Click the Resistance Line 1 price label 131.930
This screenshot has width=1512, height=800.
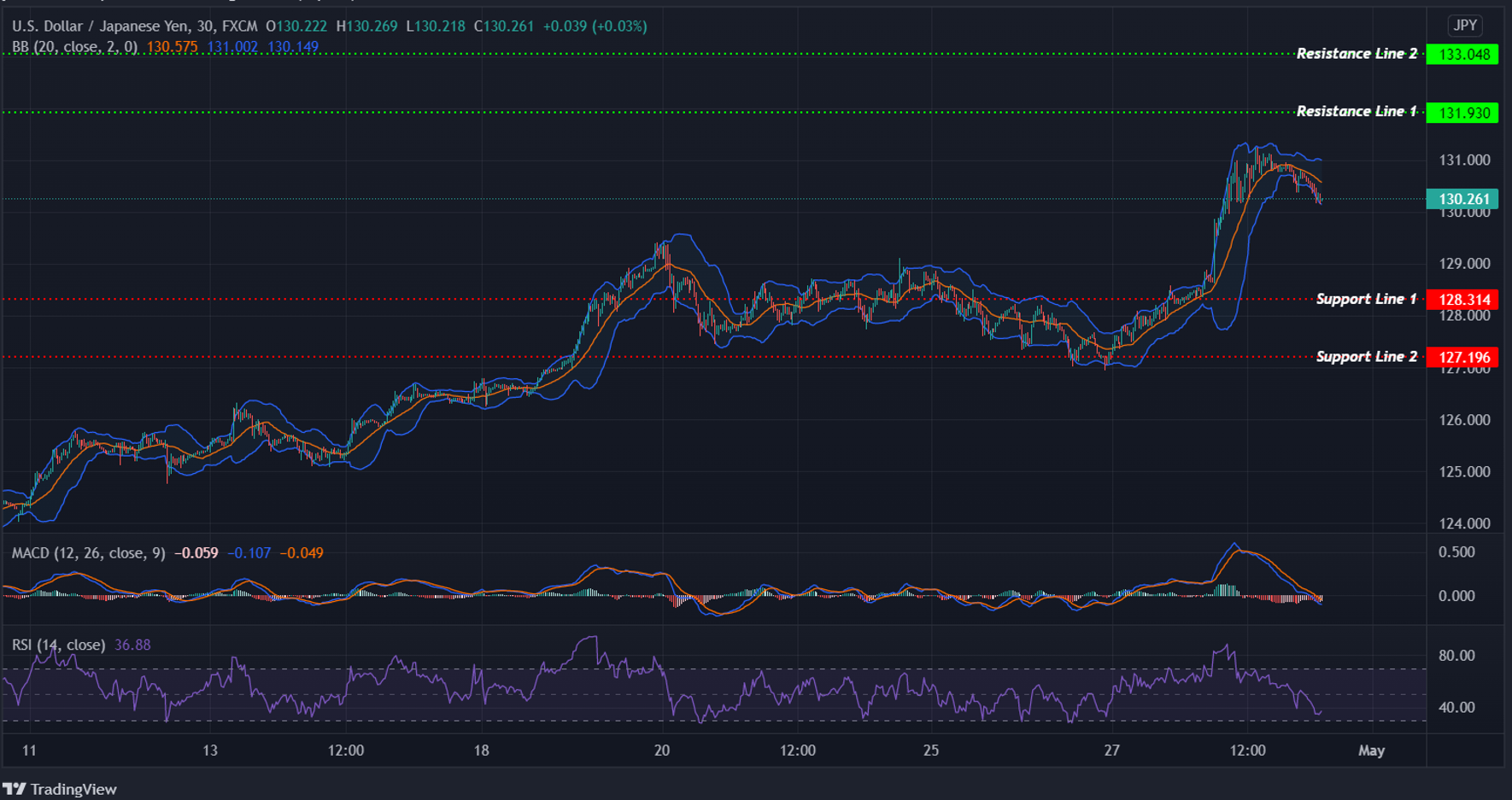(x=1462, y=112)
